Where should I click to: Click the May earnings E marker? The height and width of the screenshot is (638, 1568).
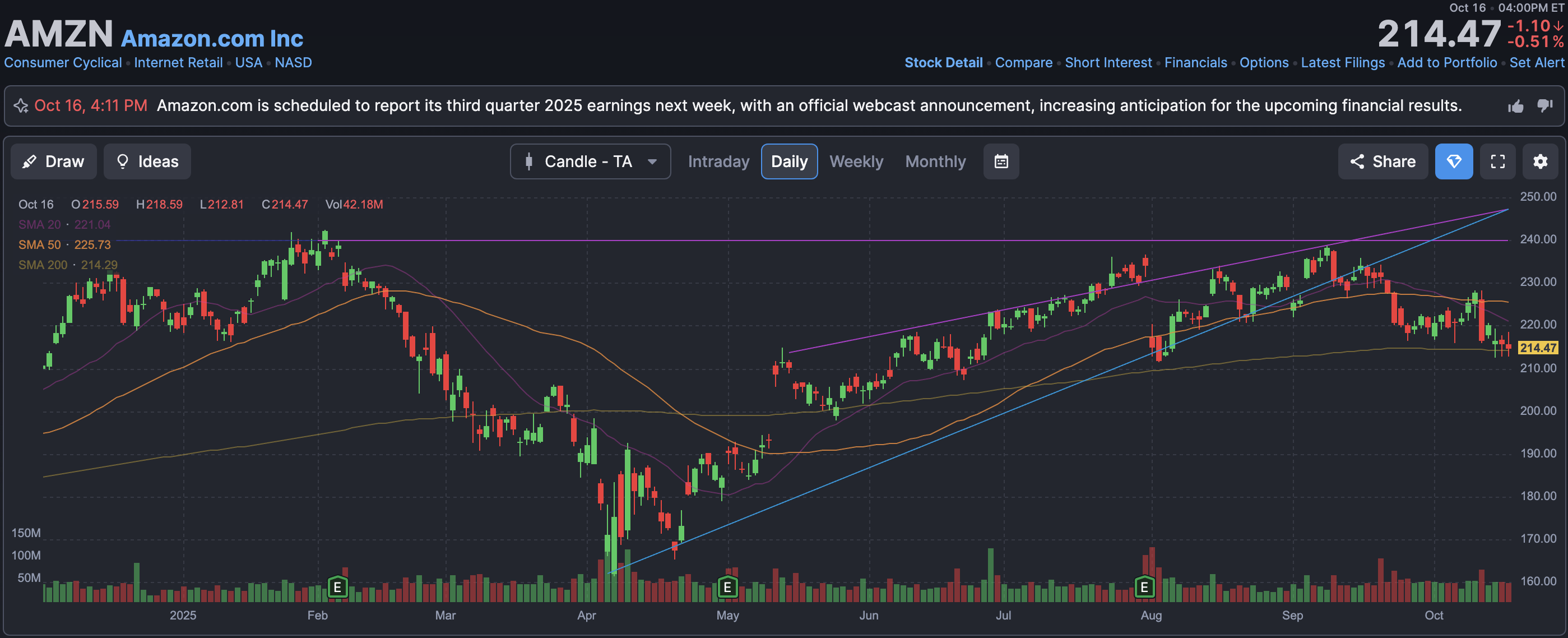(x=727, y=587)
